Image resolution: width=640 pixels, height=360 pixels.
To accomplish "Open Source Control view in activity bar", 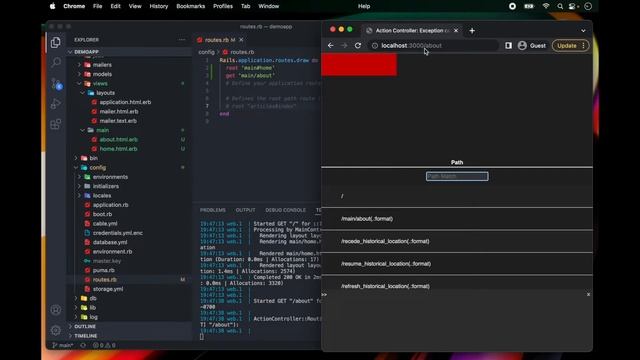I will pos(56,84).
